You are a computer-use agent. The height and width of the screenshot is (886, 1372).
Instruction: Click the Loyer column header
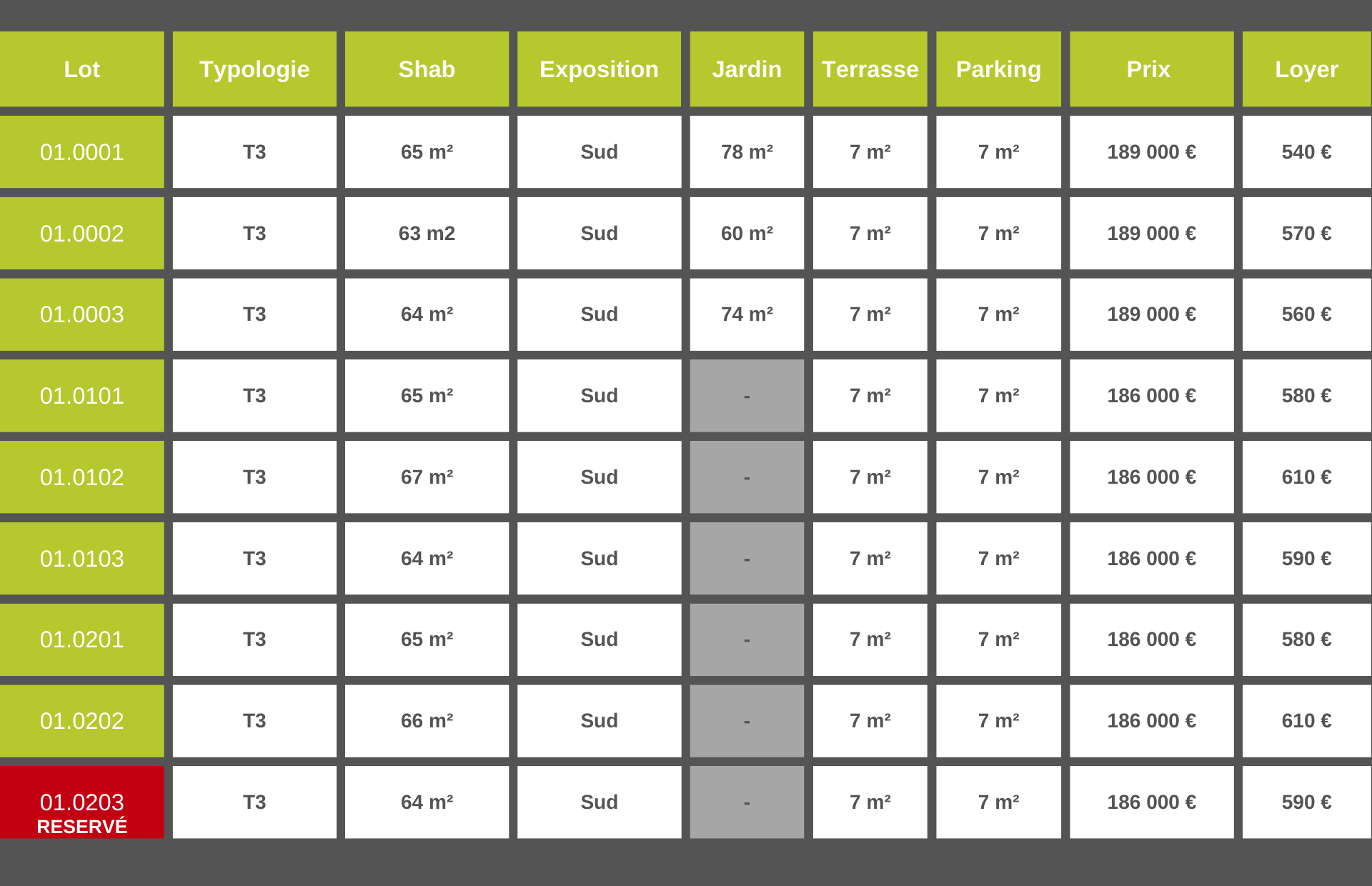click(x=1306, y=69)
